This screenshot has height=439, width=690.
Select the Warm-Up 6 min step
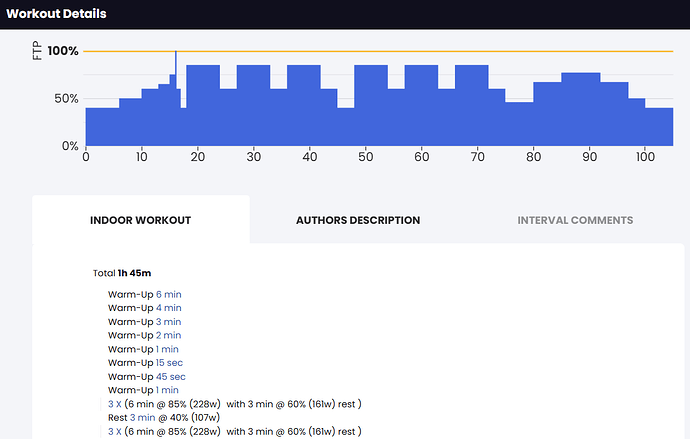point(144,294)
